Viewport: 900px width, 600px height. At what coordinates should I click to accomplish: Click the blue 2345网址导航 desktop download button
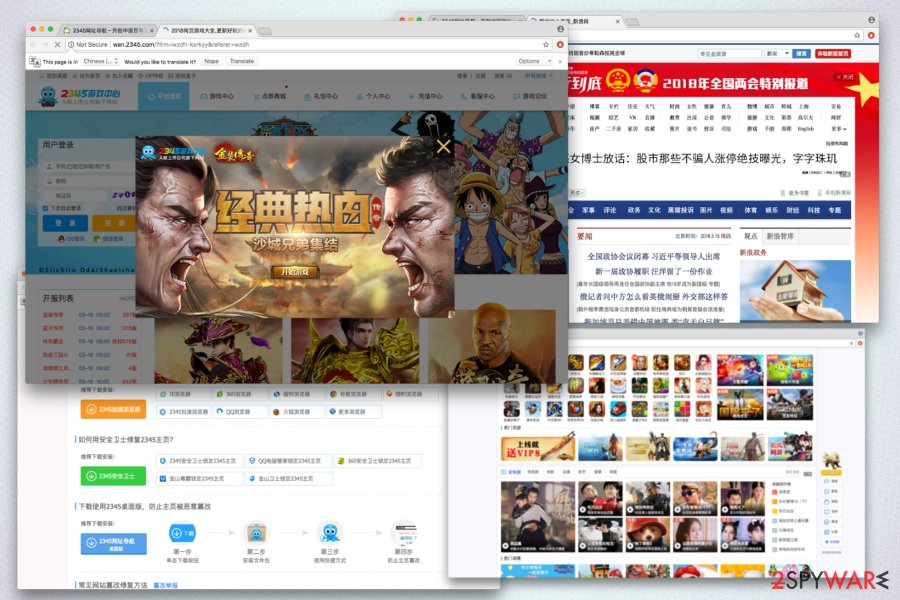(x=113, y=543)
